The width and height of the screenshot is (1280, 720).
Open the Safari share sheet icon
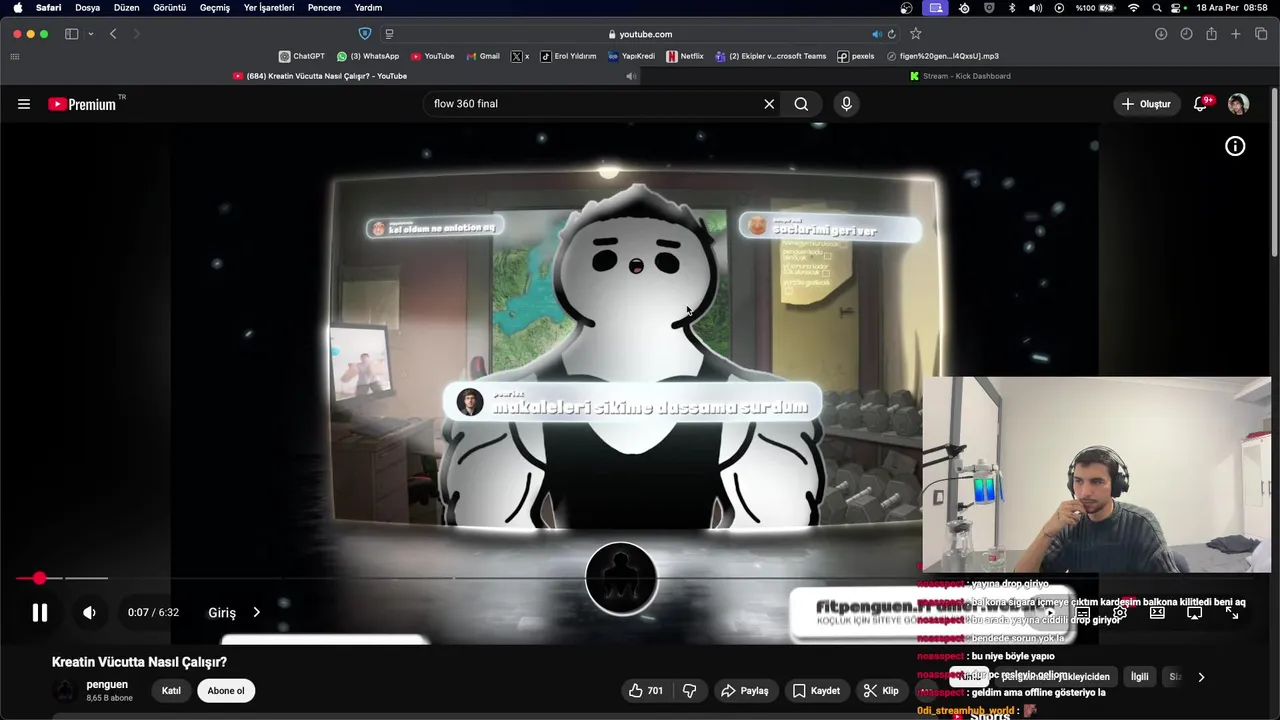click(x=1211, y=34)
